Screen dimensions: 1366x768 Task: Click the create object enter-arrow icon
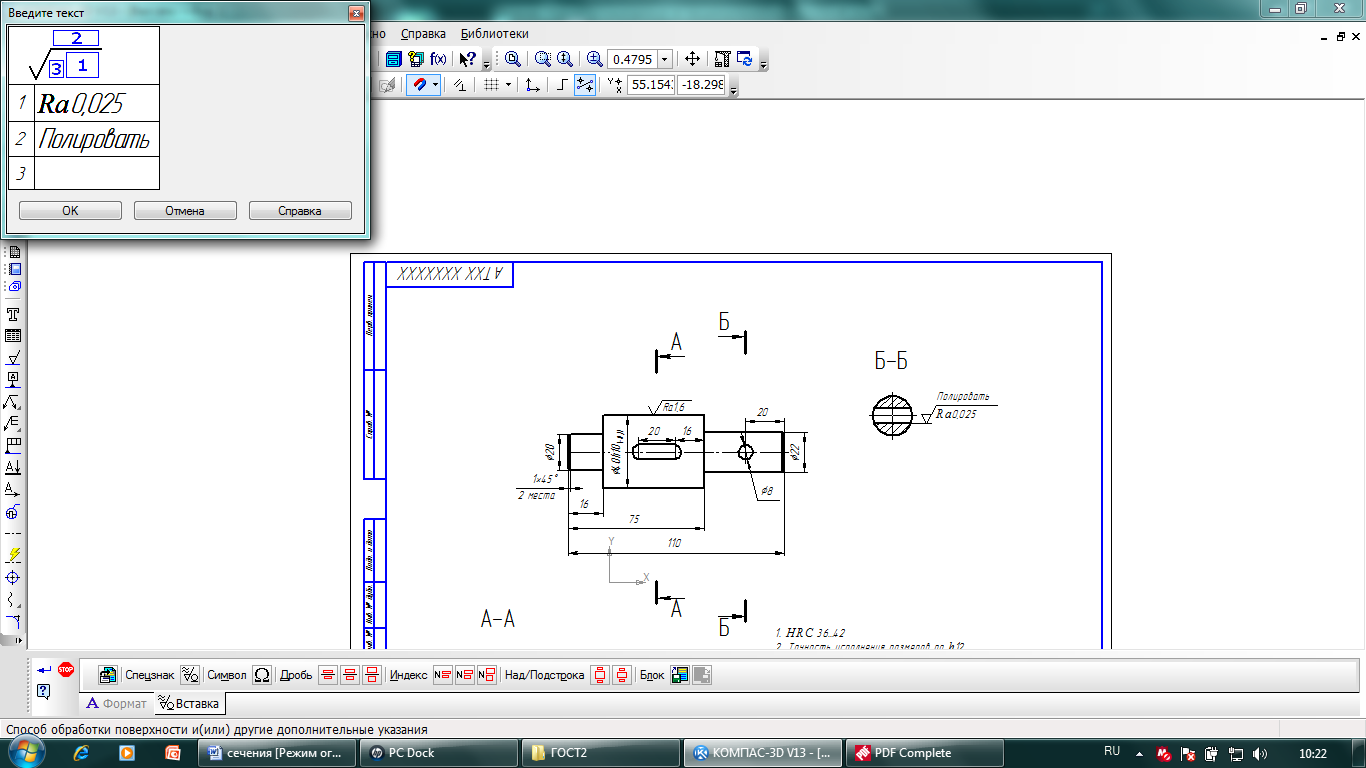coord(44,669)
